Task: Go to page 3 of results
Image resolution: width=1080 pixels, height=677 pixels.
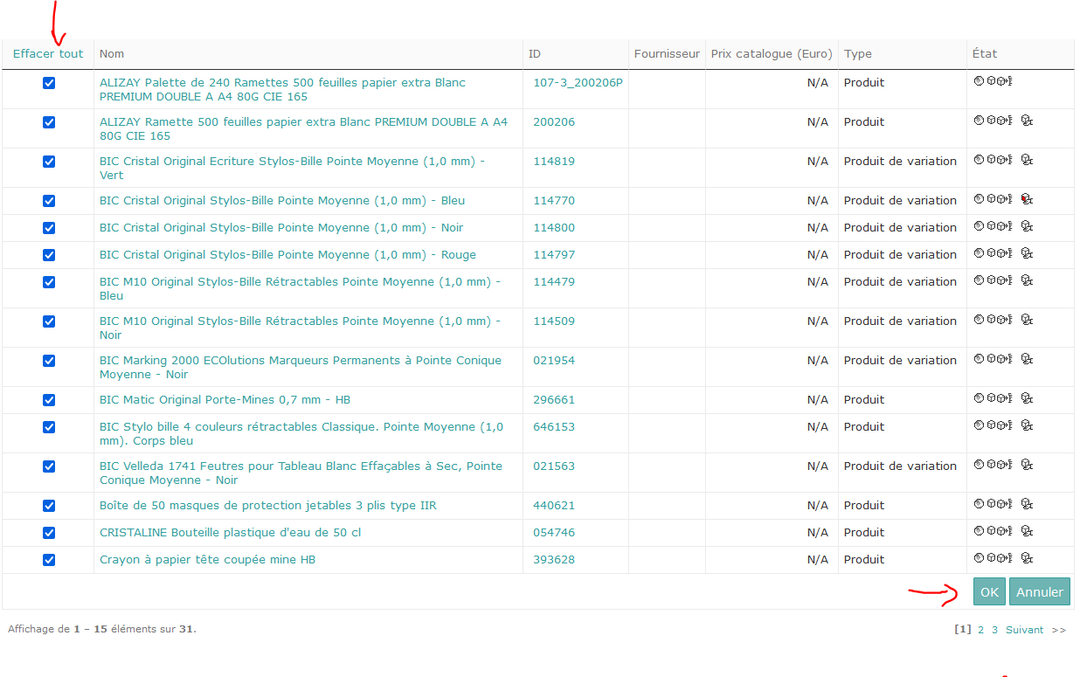Action: pyautogui.click(x=995, y=629)
